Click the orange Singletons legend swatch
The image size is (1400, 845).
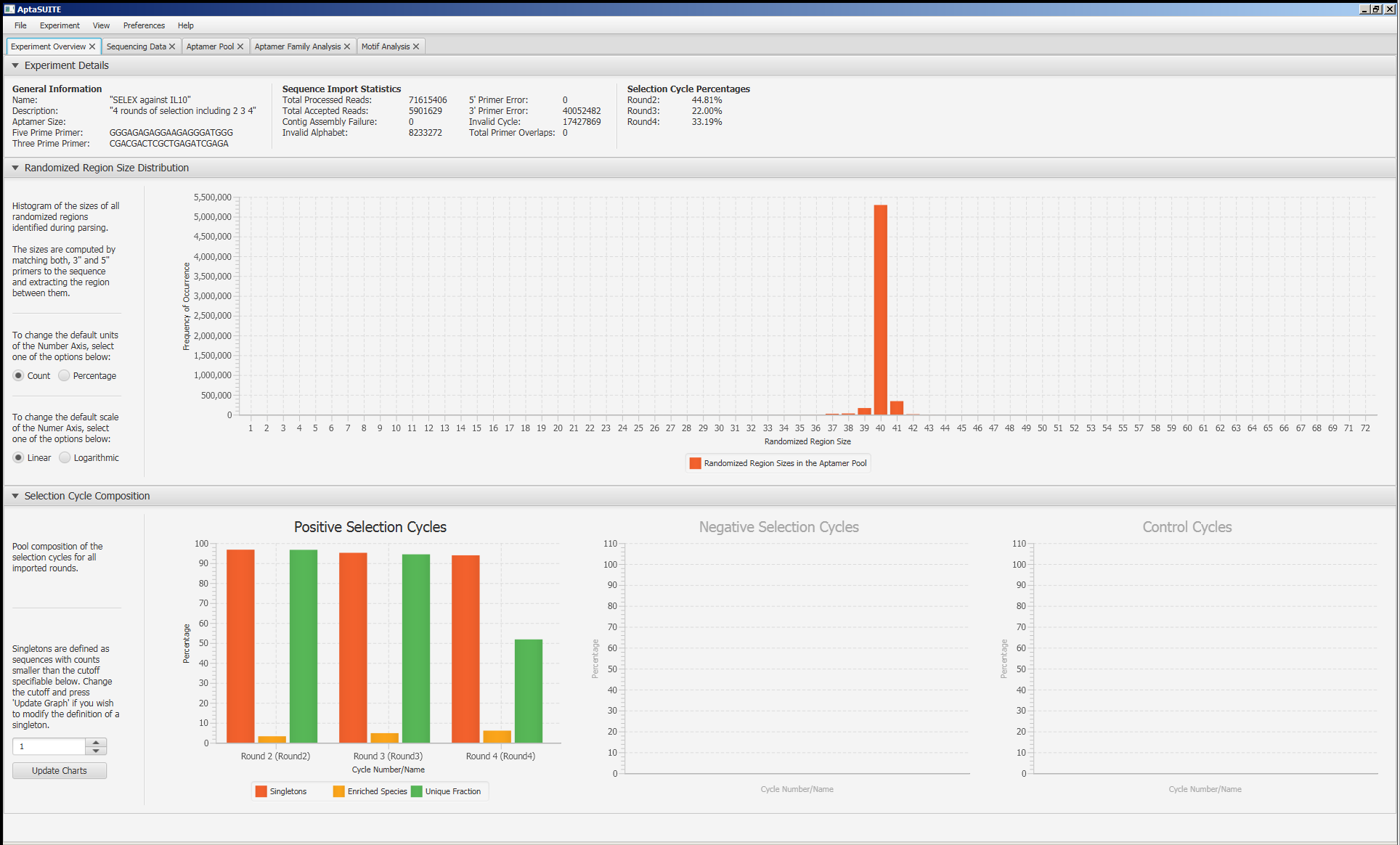(261, 791)
